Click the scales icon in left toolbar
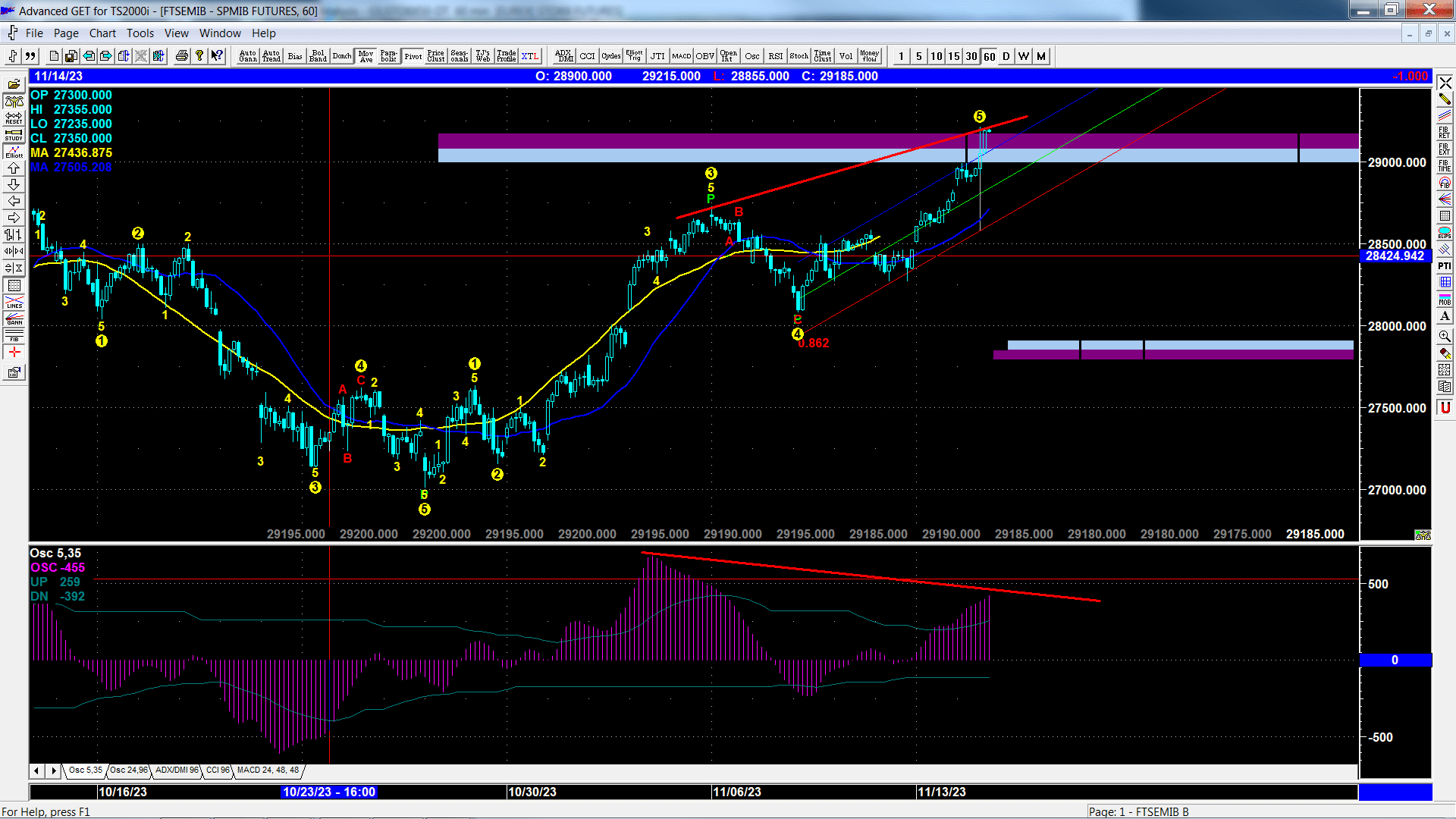 [x=14, y=101]
